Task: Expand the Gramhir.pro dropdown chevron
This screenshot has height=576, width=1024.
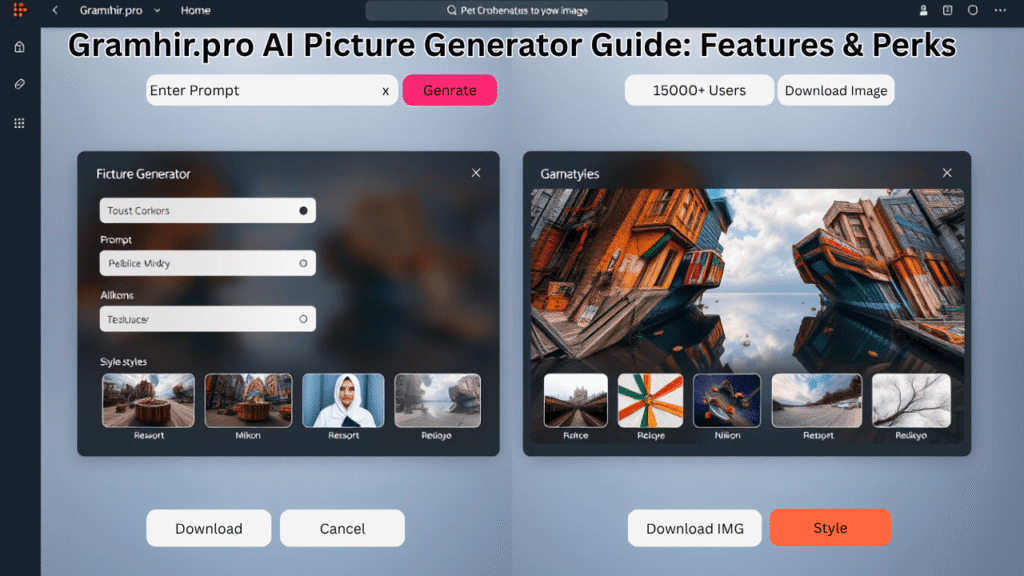Action: click(157, 10)
